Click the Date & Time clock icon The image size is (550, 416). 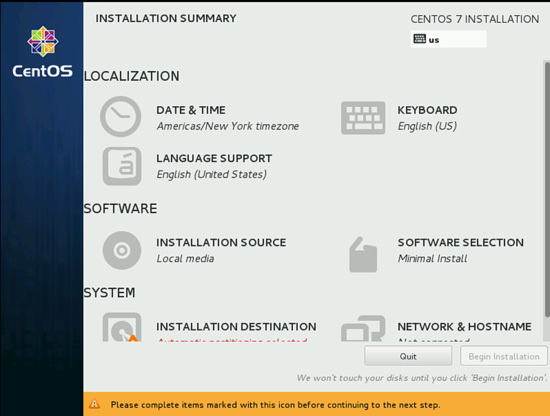(x=121, y=116)
